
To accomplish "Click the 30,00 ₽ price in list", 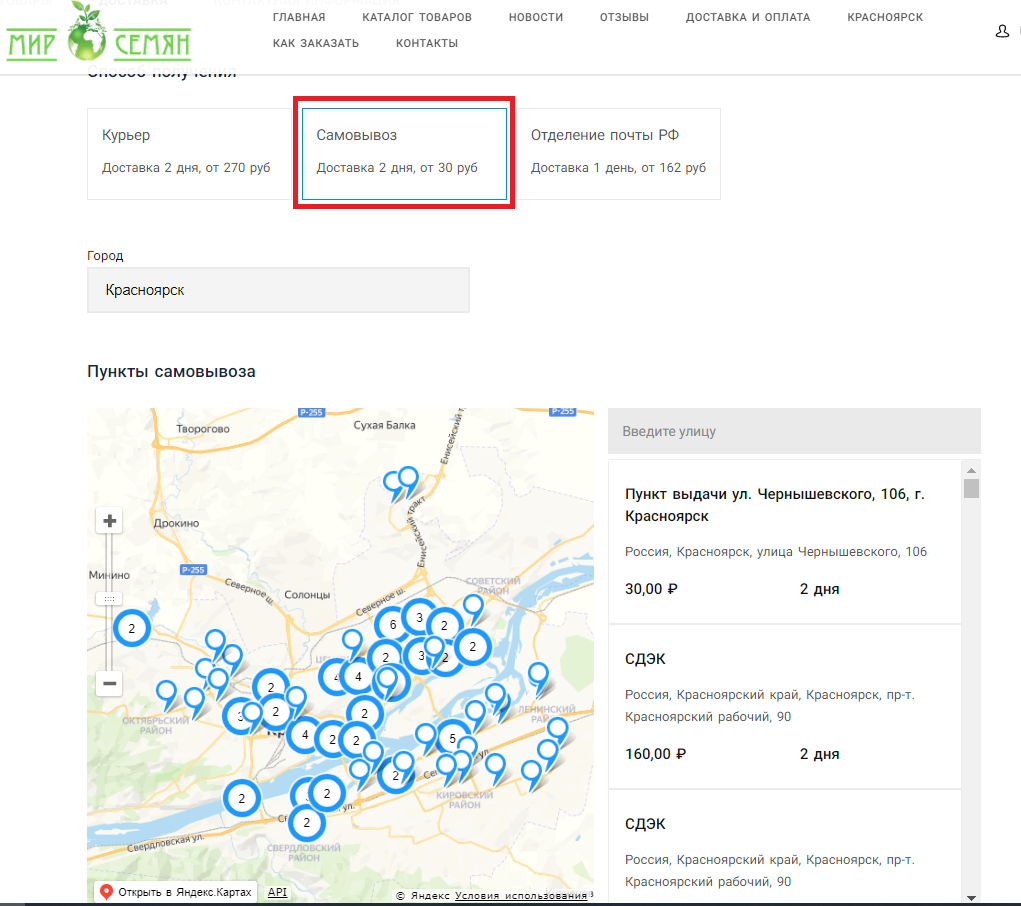I will (651, 589).
